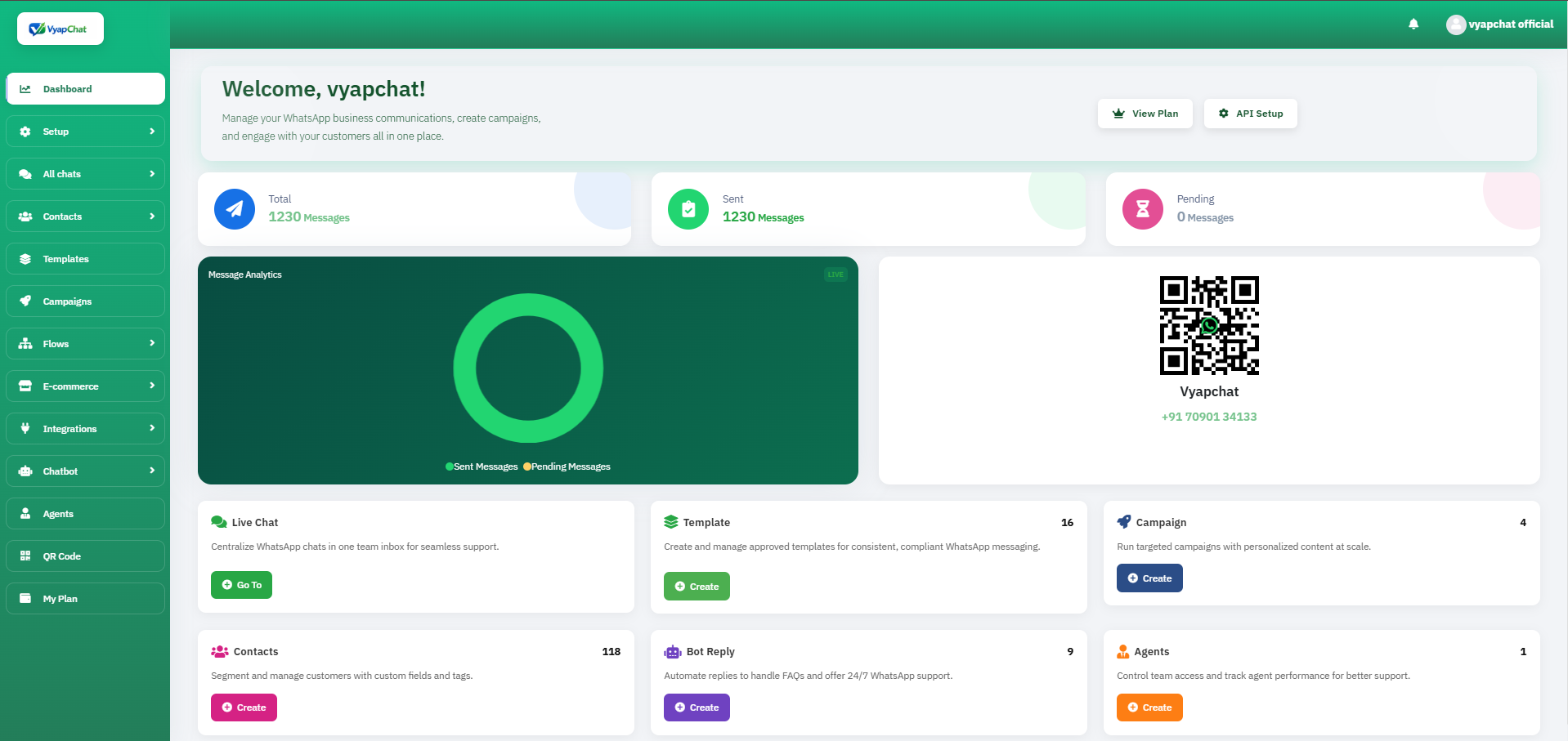Expand the Flows chevron
1568x741 pixels.
click(x=152, y=344)
